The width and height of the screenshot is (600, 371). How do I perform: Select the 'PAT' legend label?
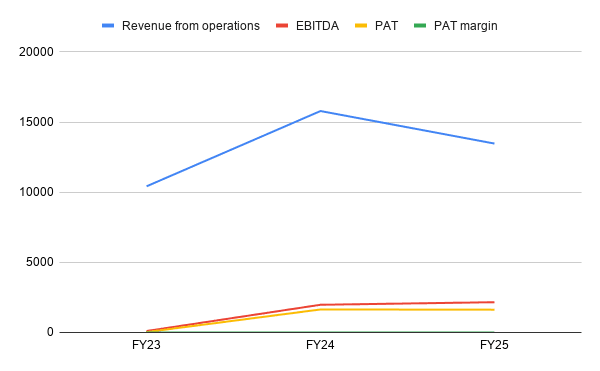click(x=386, y=26)
